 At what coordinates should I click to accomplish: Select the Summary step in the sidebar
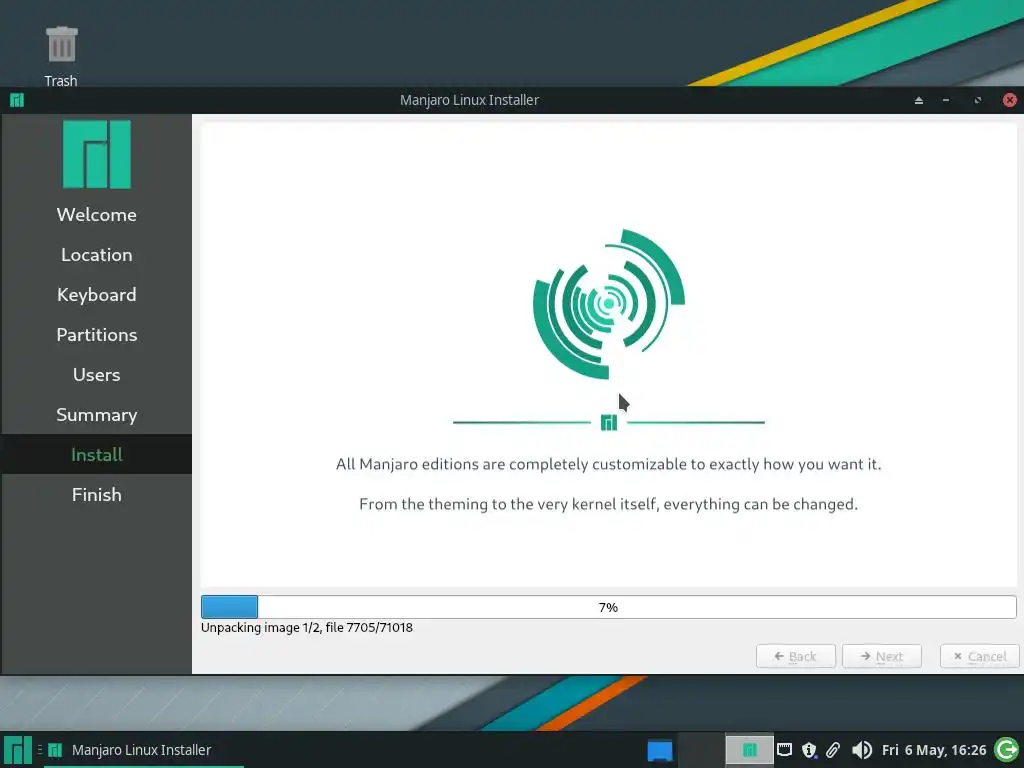tap(97, 415)
